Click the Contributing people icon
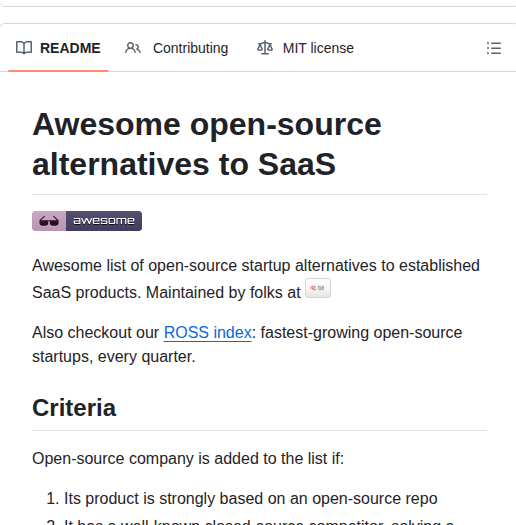This screenshot has height=525, width=516. click(x=133, y=48)
